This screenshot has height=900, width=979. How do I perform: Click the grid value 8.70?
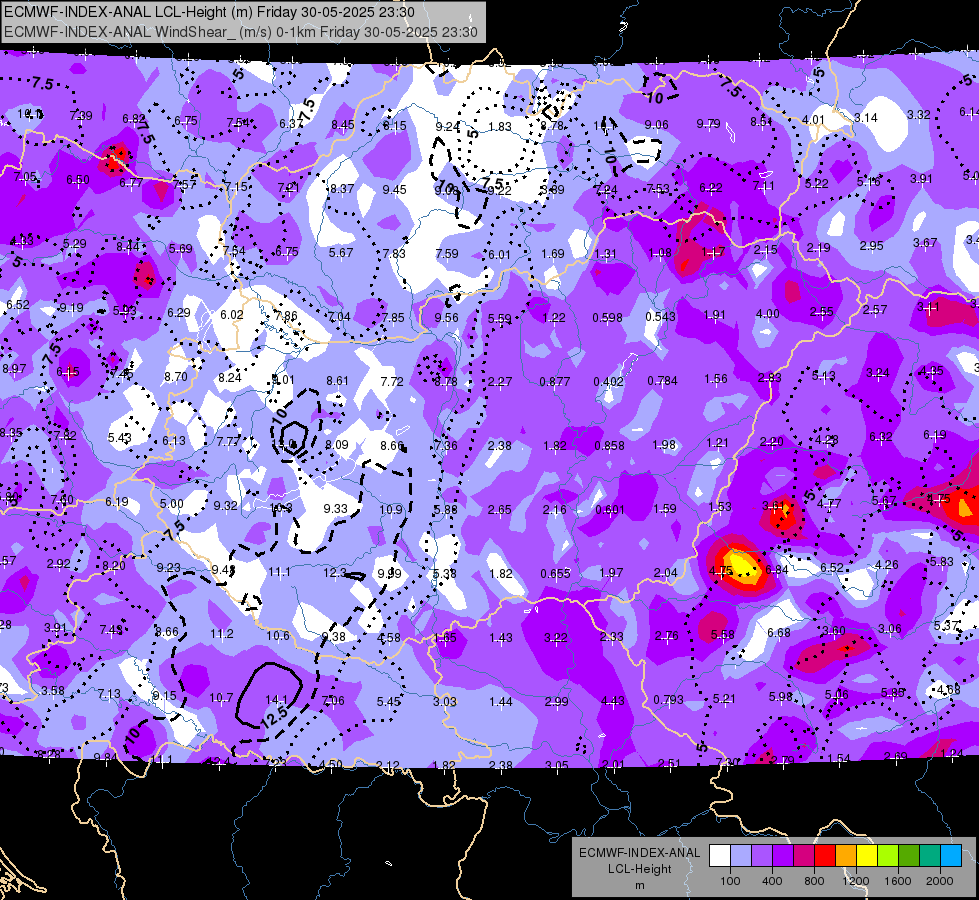[176, 377]
